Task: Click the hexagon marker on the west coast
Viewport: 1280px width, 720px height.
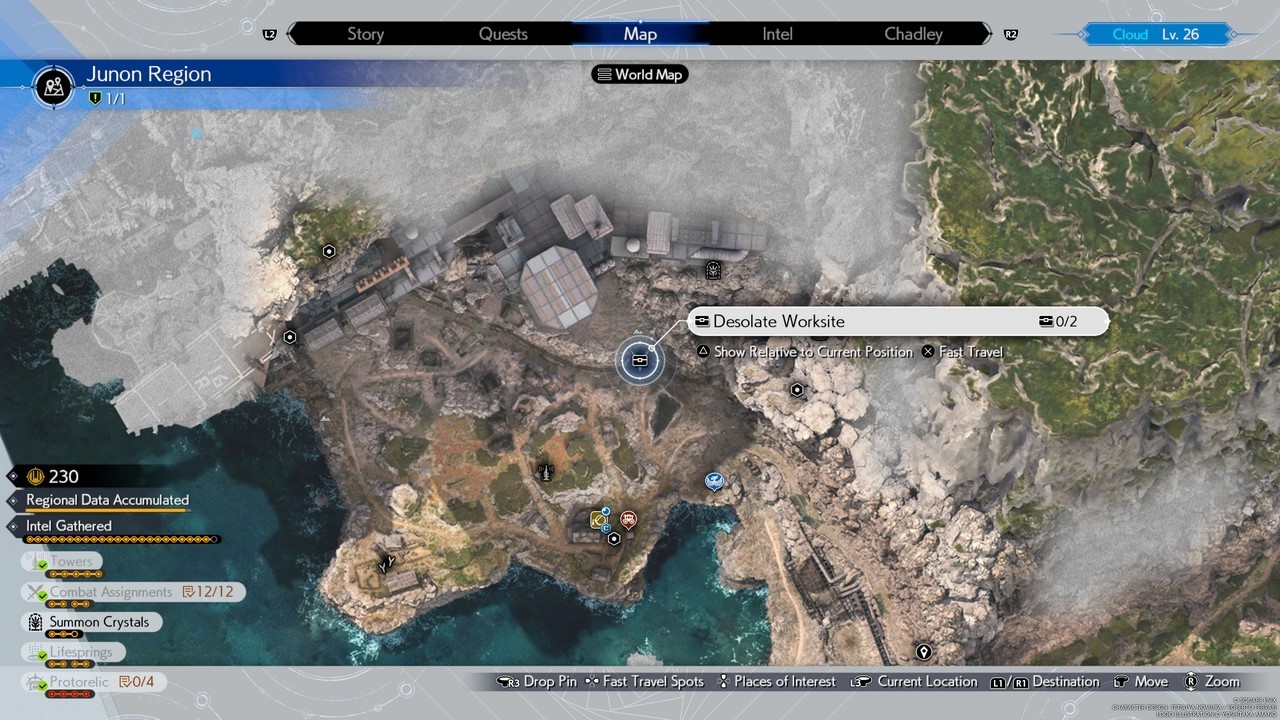Action: tap(290, 338)
